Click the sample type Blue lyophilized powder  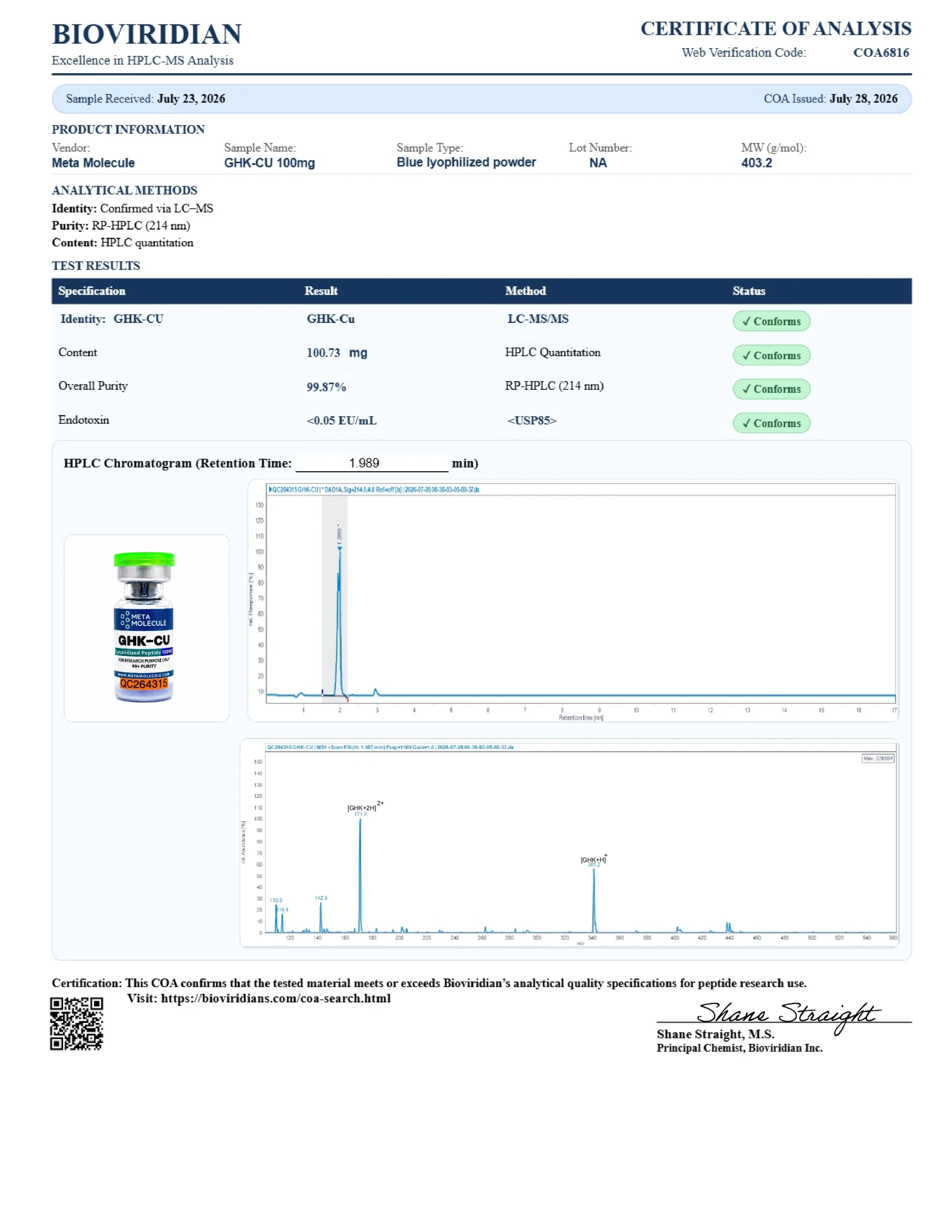tap(466, 163)
